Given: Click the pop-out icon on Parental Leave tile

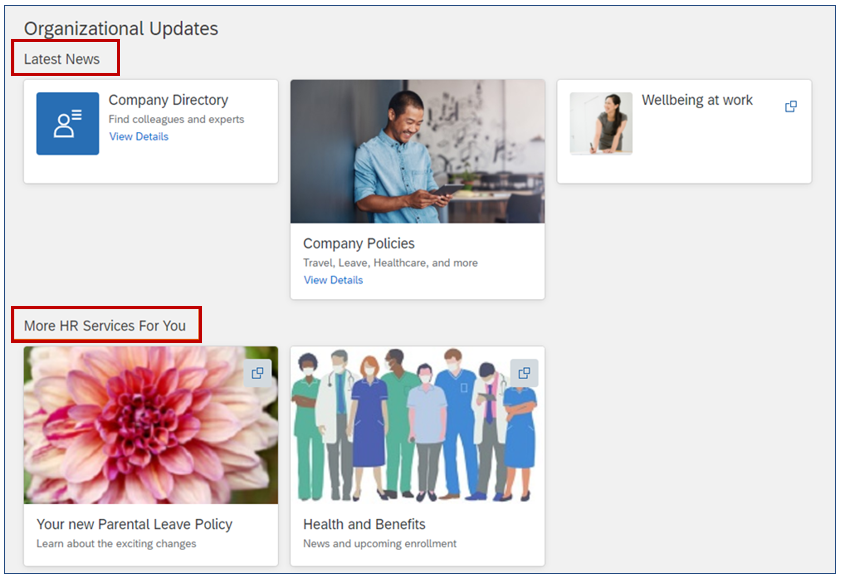Looking at the screenshot, I should 258,373.
